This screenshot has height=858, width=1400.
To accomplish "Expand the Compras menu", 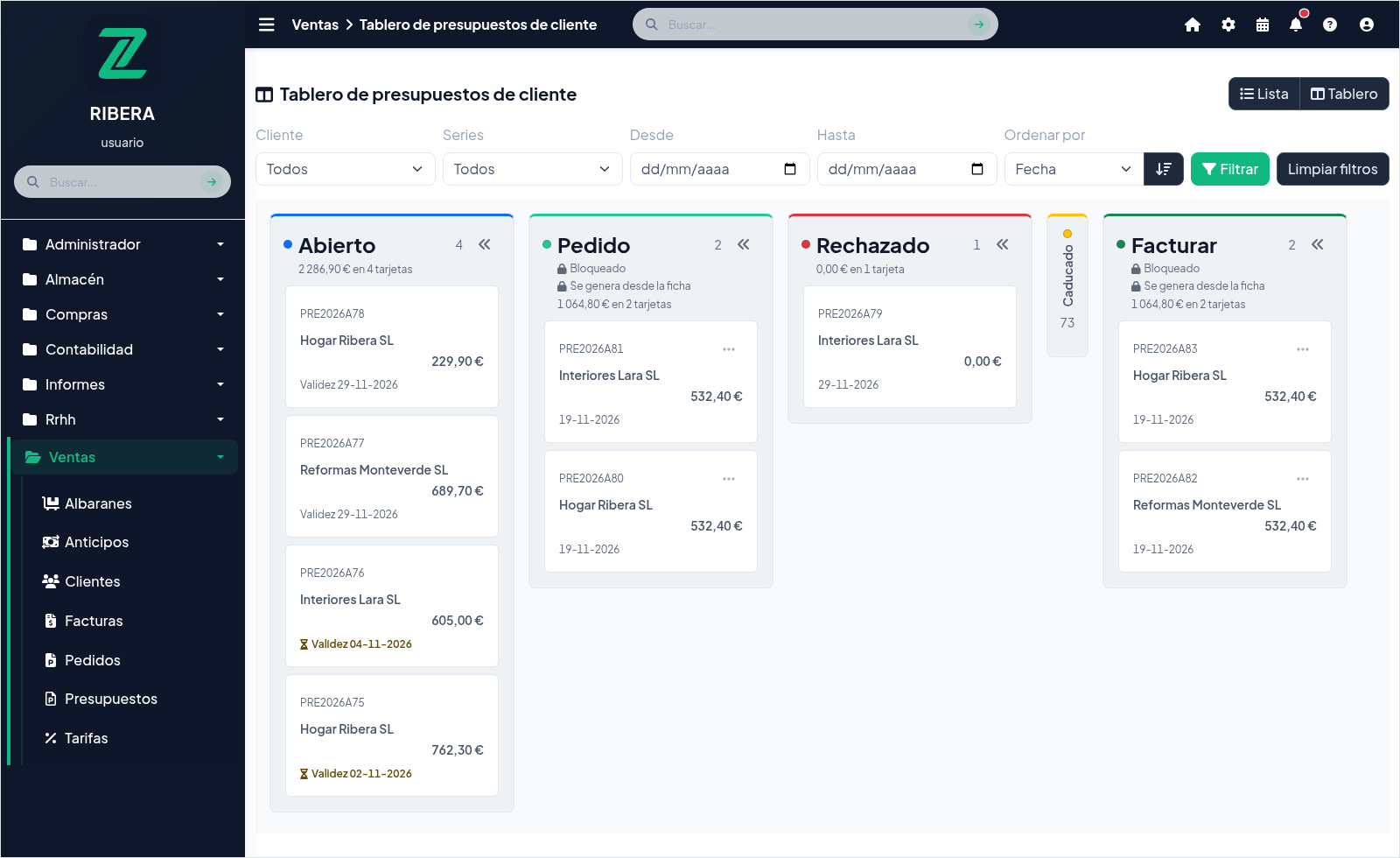I will 122,314.
